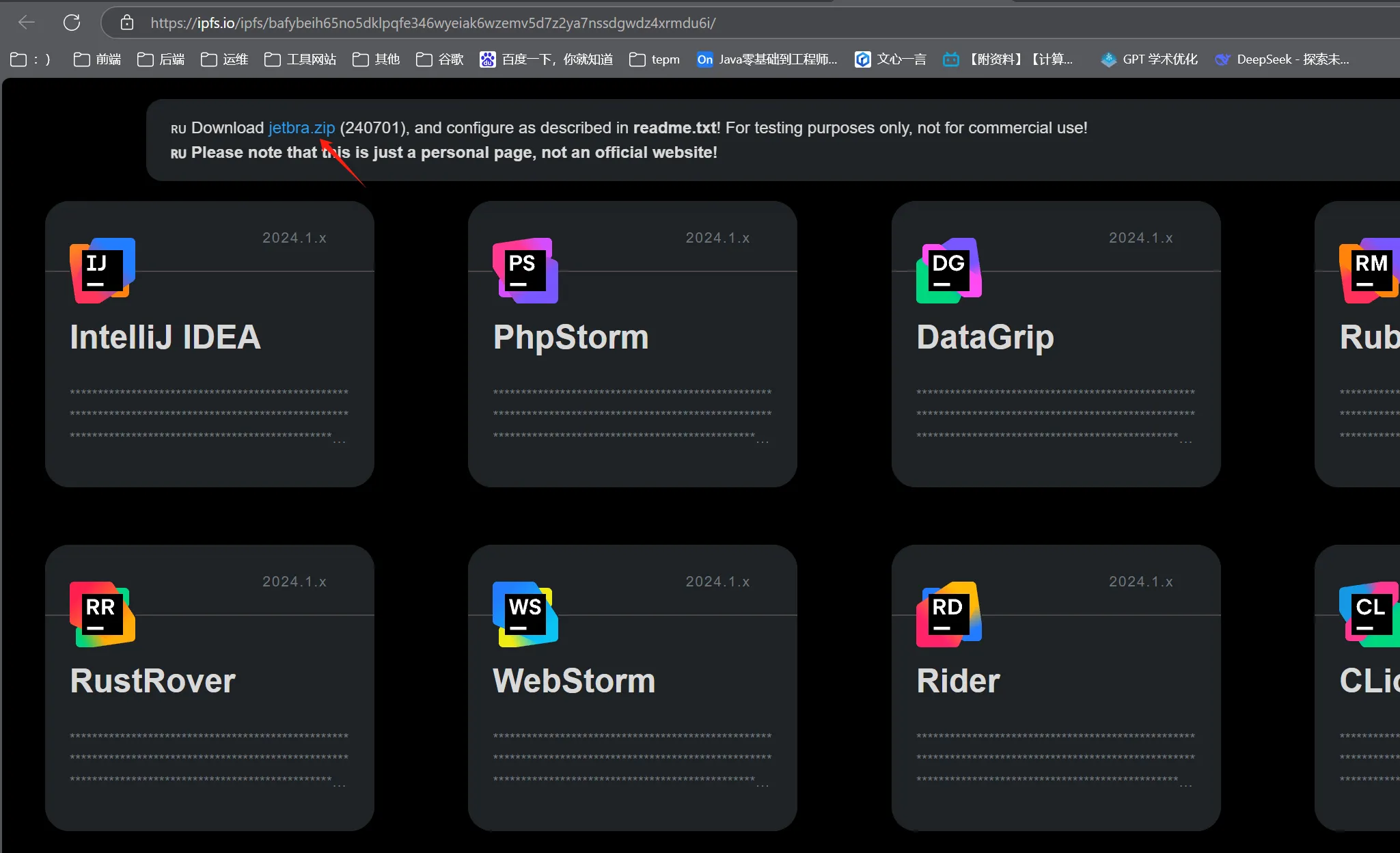Copy the WebStorm masked license key
This screenshot has height=853, width=1400.
pos(632,759)
